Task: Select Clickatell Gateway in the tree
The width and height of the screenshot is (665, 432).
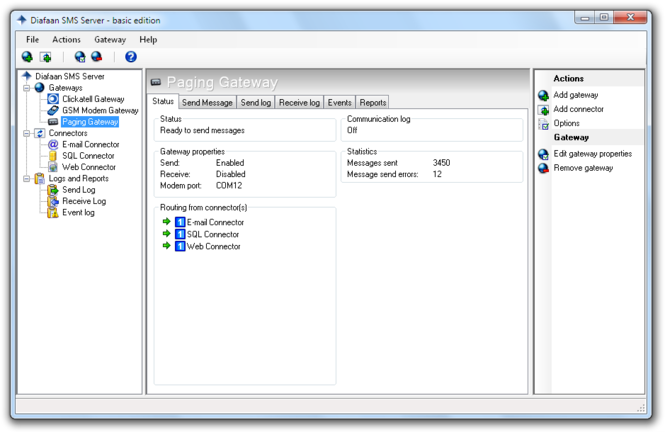Action: tap(93, 99)
